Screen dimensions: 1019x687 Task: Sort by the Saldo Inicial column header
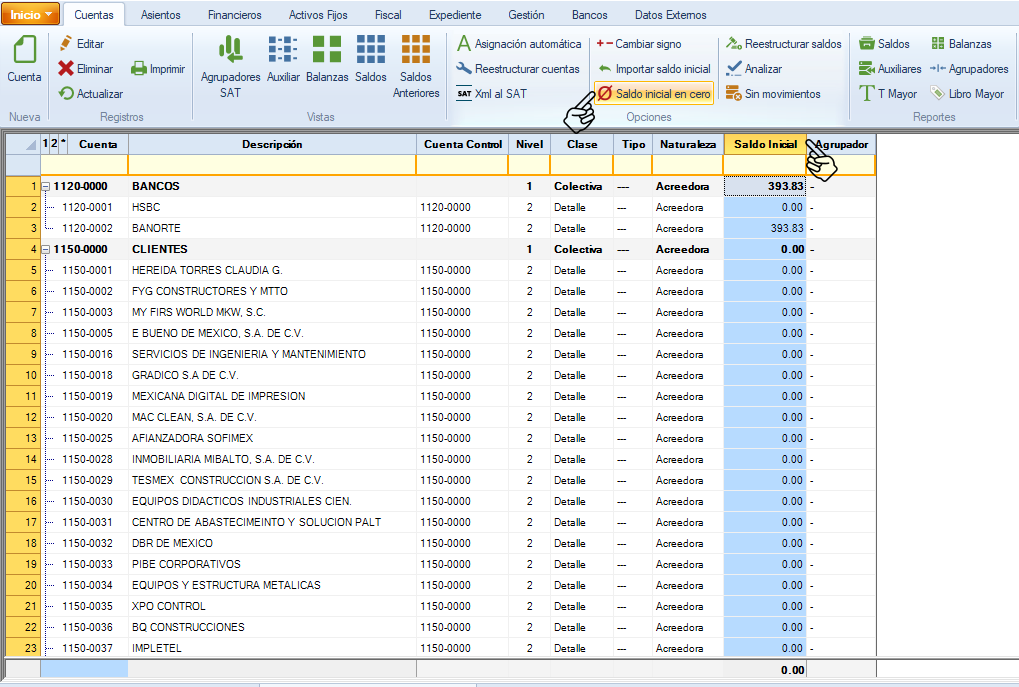764,144
